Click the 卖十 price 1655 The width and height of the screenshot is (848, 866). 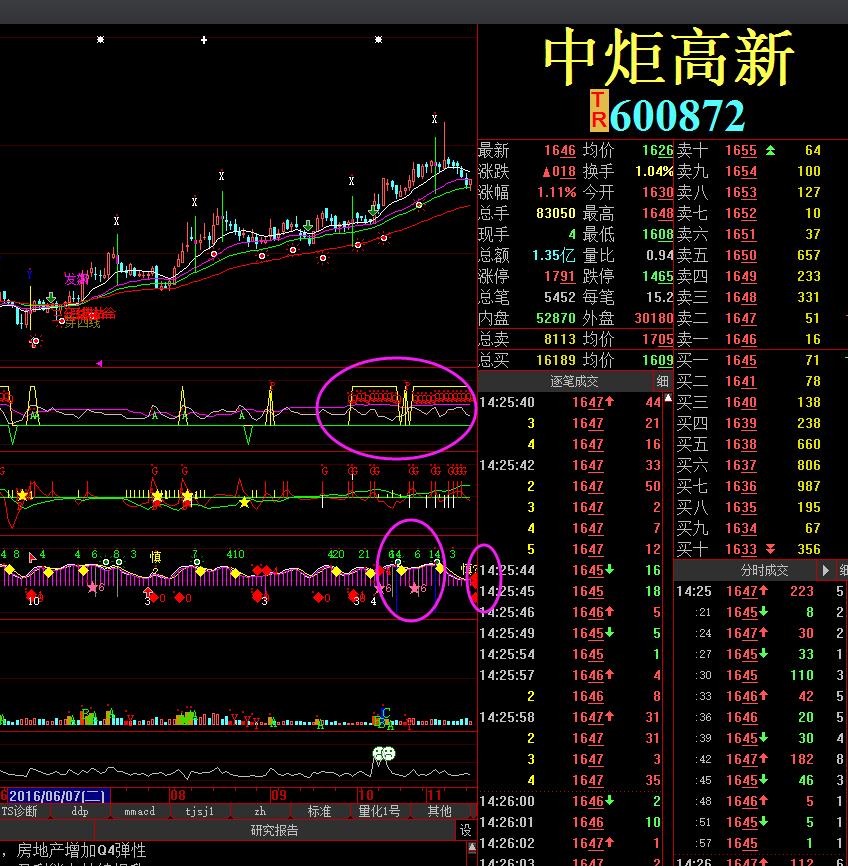741,150
